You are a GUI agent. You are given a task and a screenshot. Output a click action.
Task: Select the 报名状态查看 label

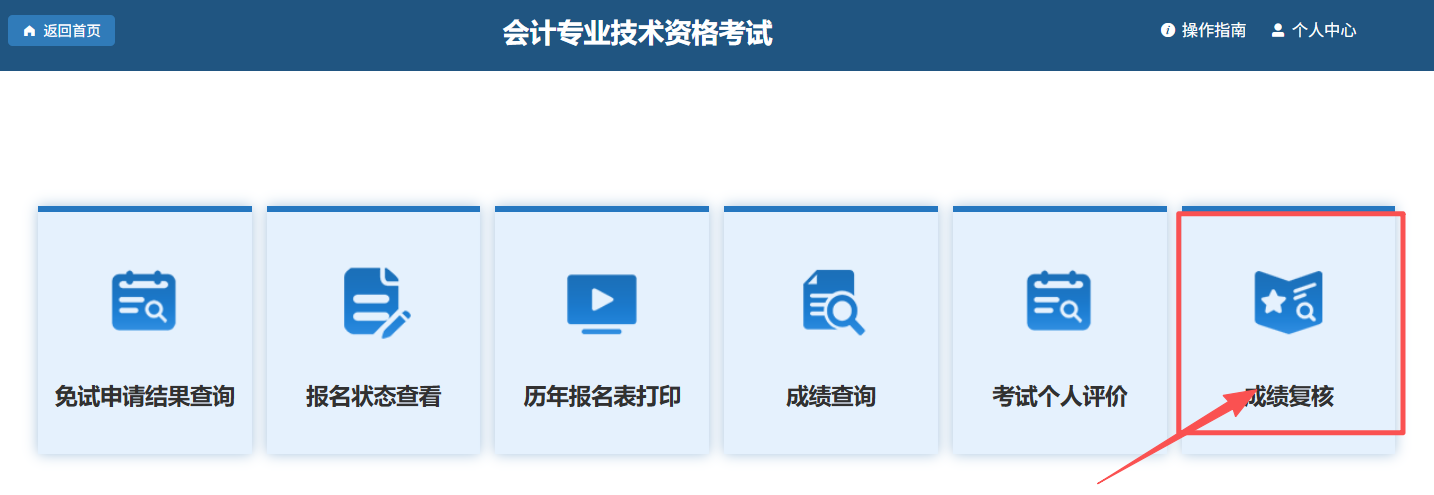click(x=373, y=397)
